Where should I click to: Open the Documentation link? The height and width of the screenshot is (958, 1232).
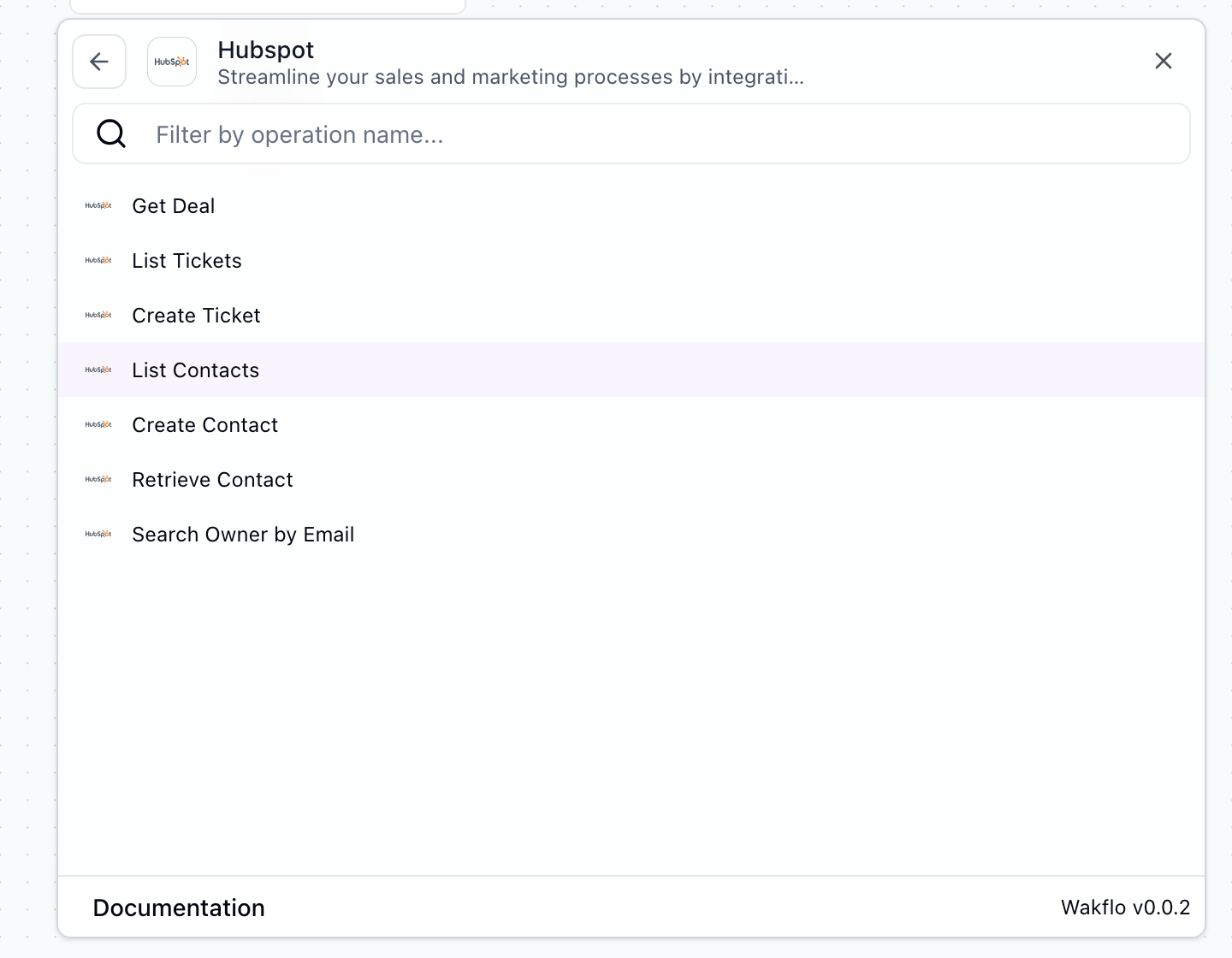[179, 907]
